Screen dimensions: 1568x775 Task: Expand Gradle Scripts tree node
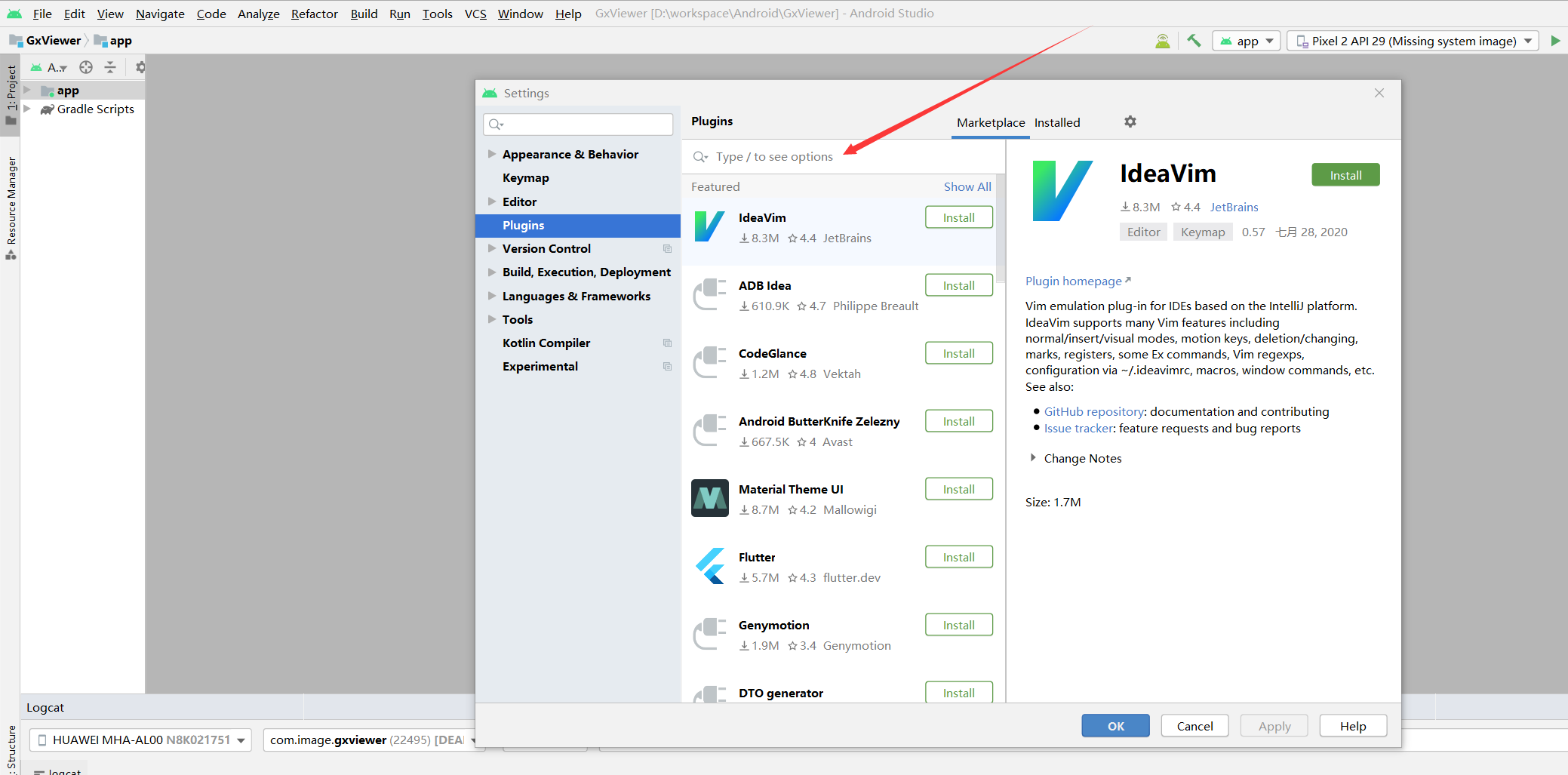27,109
